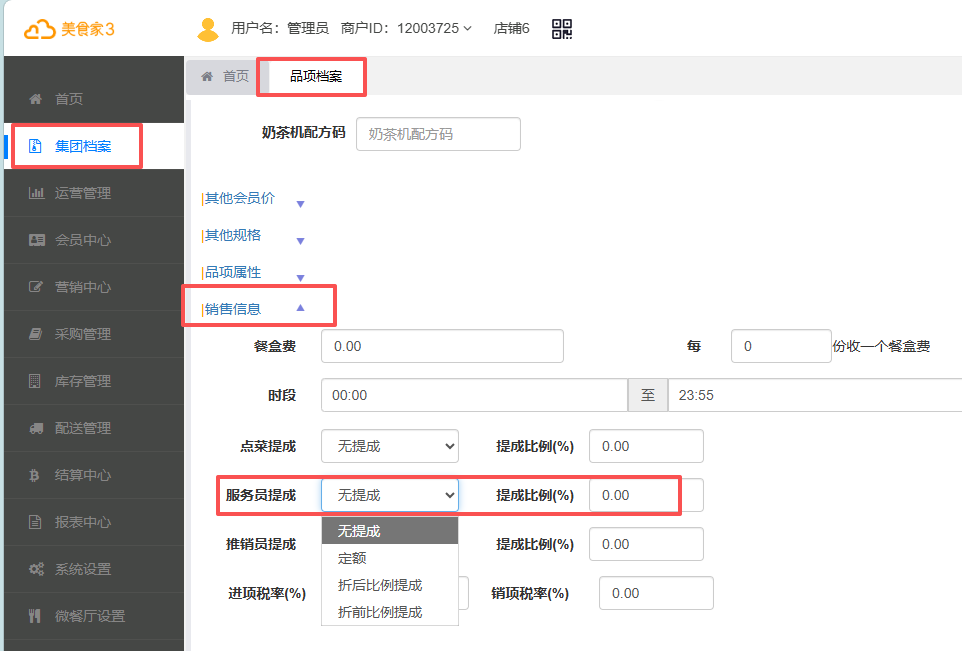Click the 时段 end time 23:55 field
962x651 pixels.
tap(815, 395)
